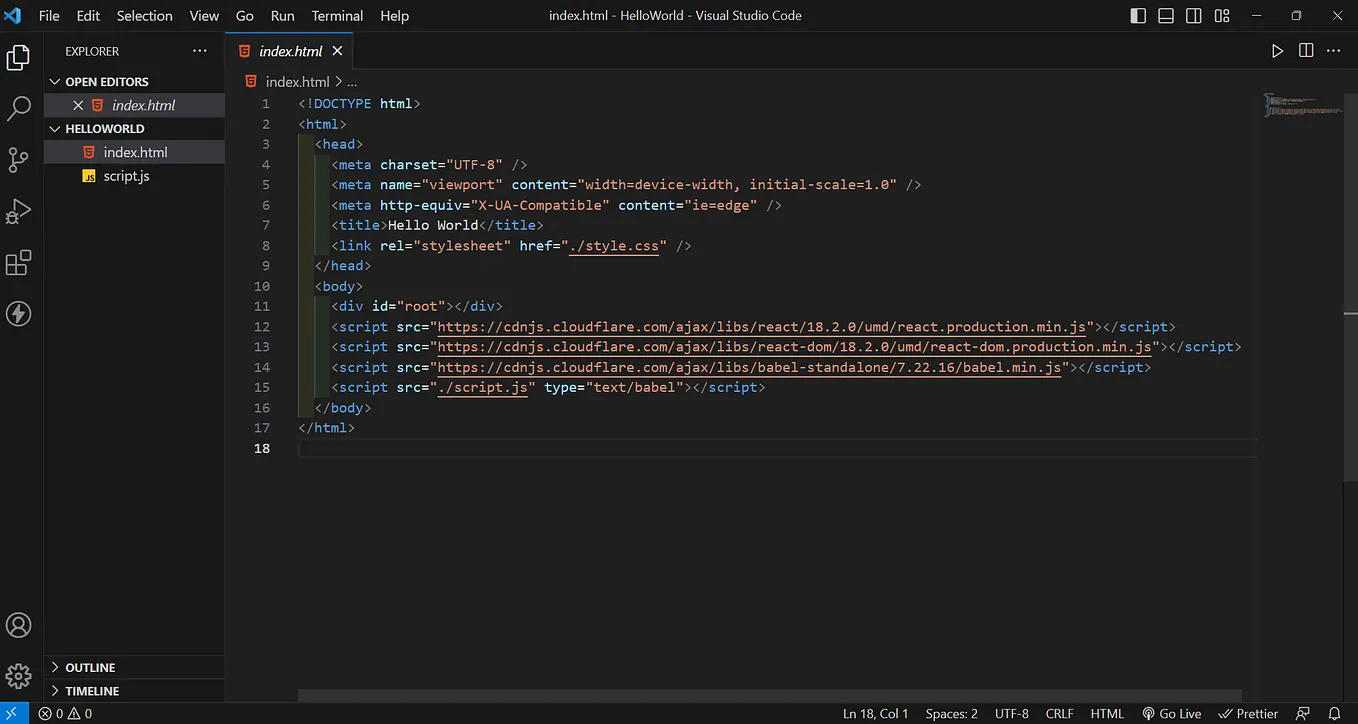This screenshot has height=724, width=1358.
Task: Toggle the secondary side bar
Action: coord(1194,16)
